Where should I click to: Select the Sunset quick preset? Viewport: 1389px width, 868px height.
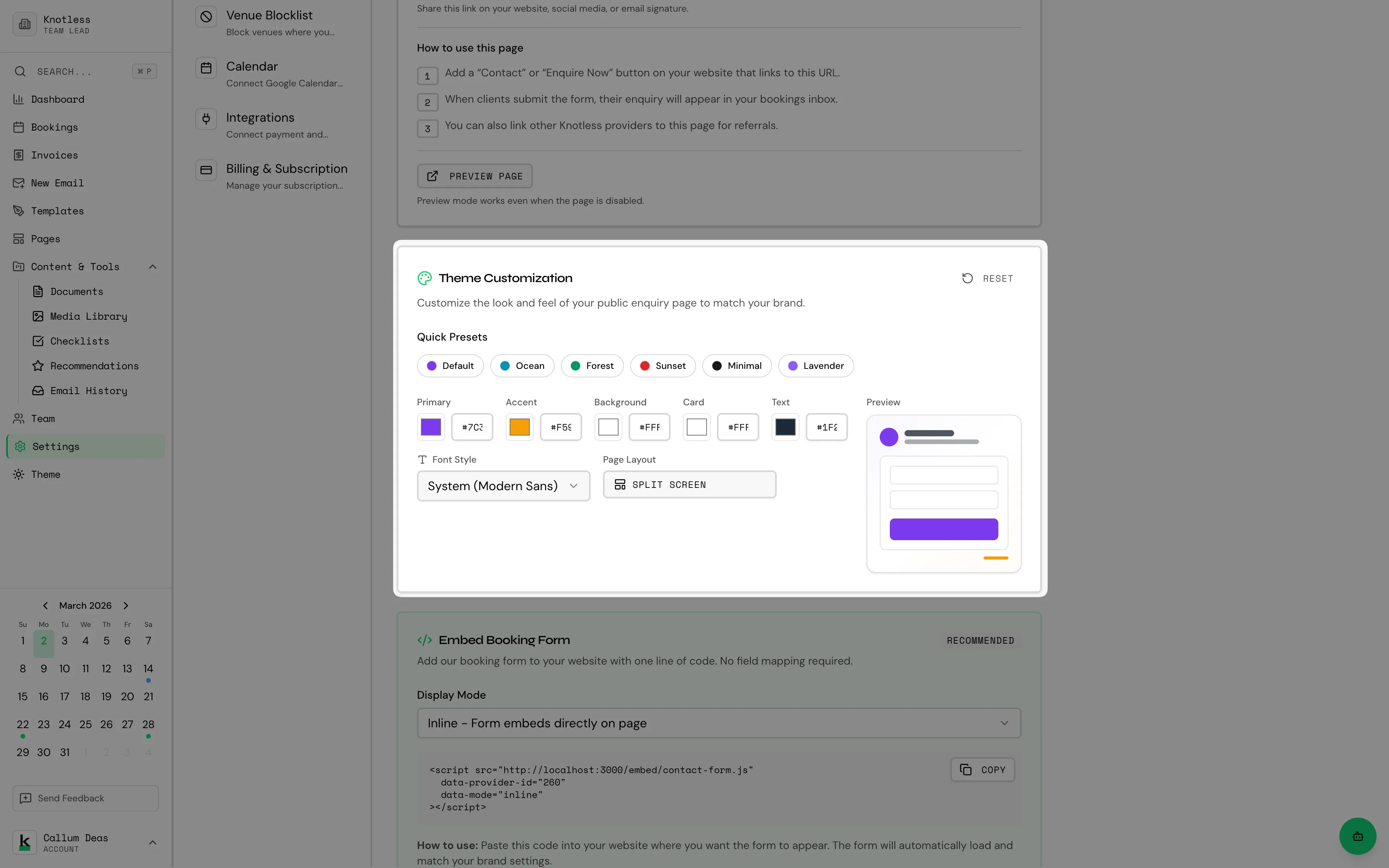click(662, 366)
